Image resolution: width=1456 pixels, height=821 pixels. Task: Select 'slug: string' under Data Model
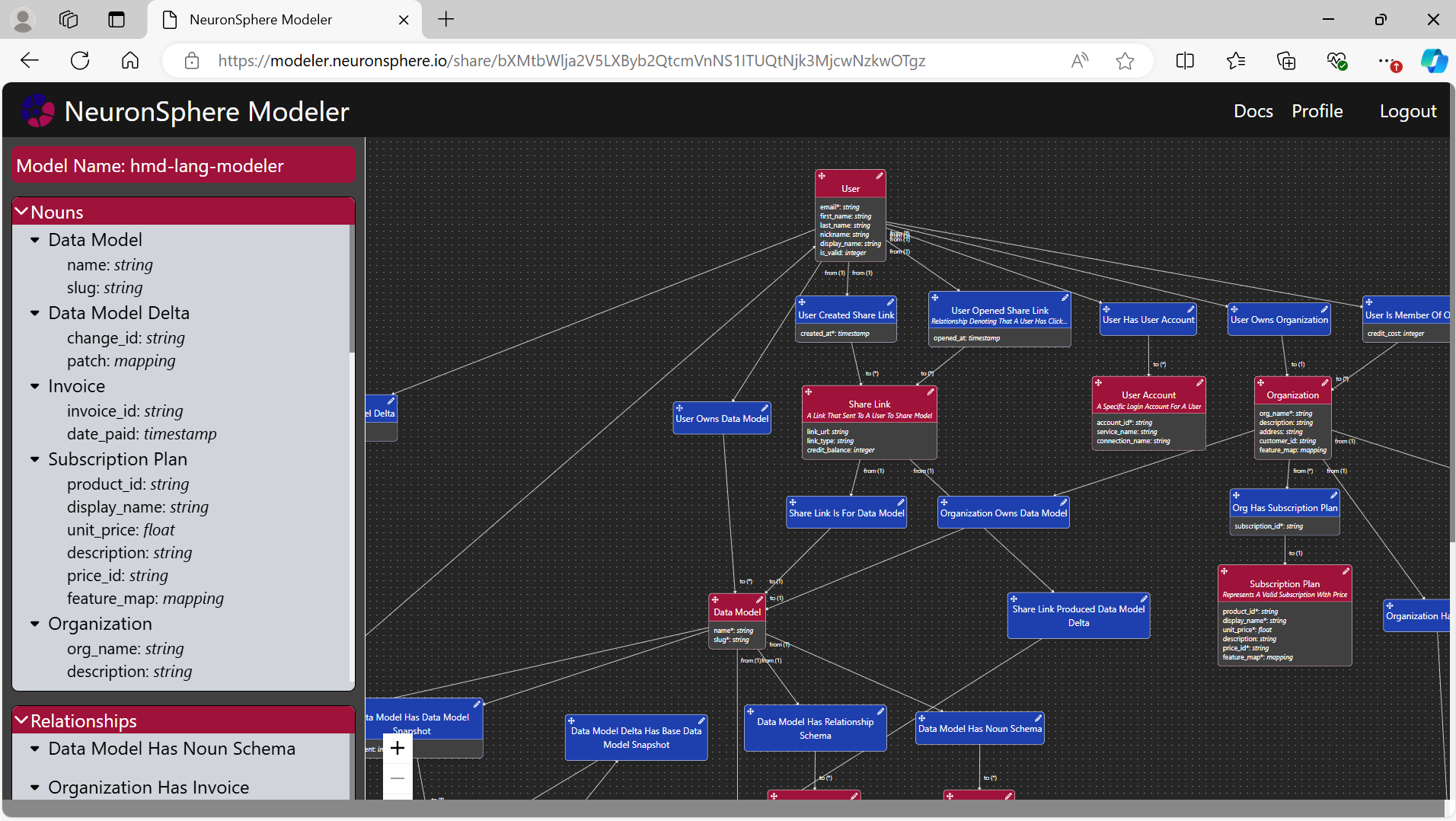coord(105,288)
